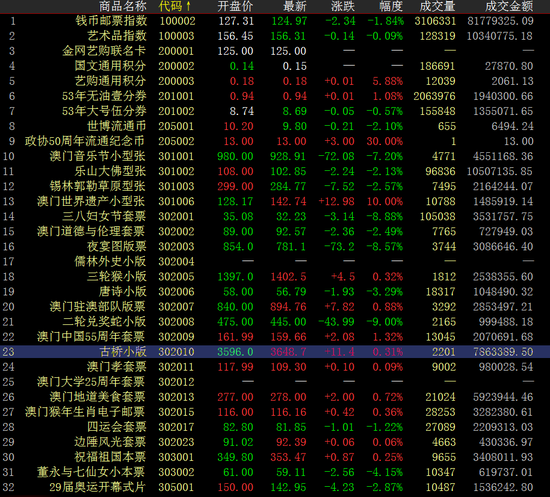The image size is (550, 497).
Task: Select the 澳门世界遗产小型张 row name
Action: 91,202
